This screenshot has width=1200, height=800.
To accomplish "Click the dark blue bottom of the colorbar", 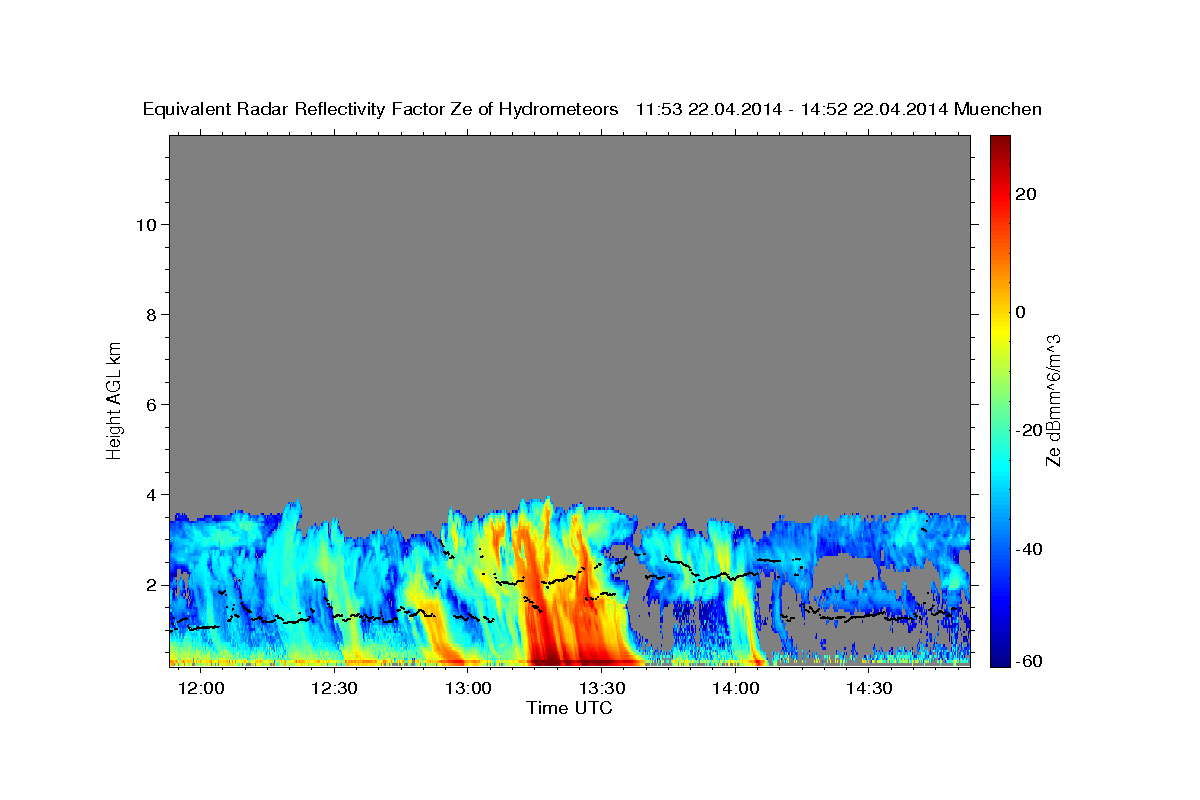I will click(998, 658).
